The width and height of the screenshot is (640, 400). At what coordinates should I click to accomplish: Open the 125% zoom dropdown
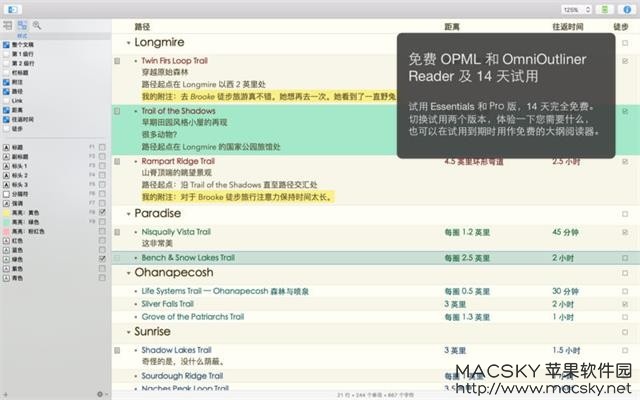(576, 9)
